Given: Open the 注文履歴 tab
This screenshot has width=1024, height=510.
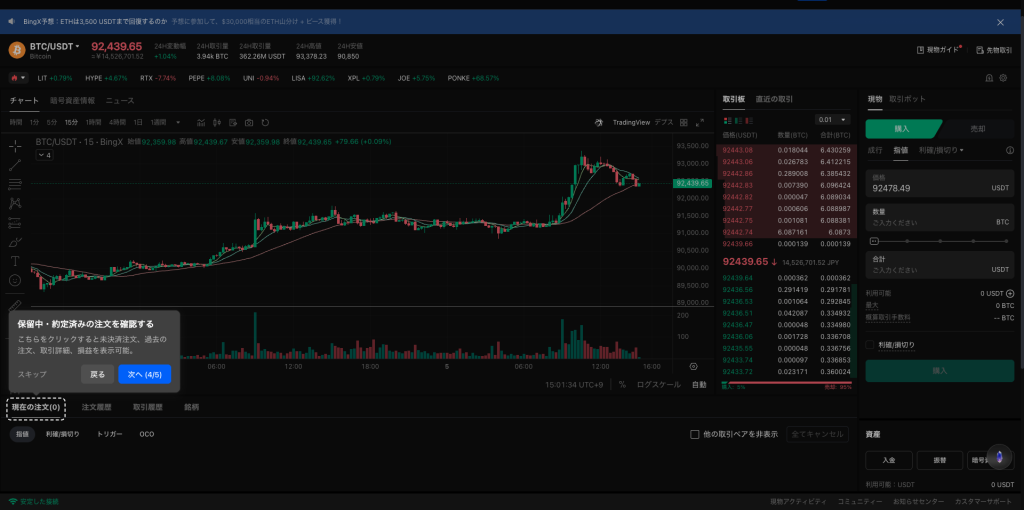Looking at the screenshot, I should (96, 408).
